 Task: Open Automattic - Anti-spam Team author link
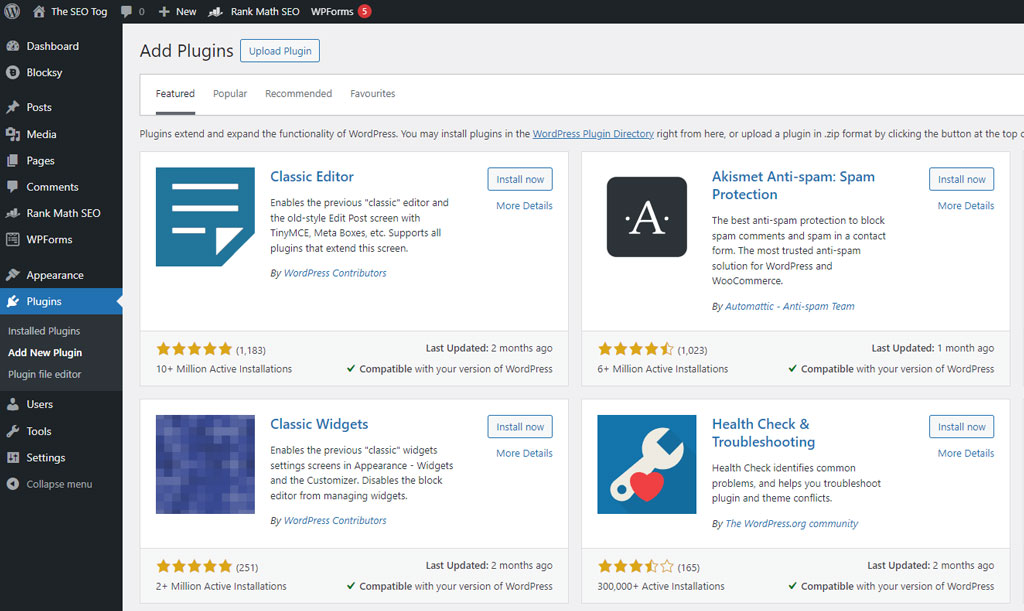tap(790, 306)
